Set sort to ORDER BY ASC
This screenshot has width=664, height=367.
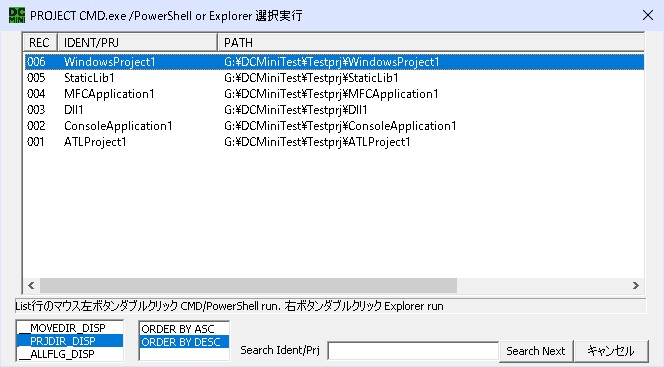click(184, 329)
